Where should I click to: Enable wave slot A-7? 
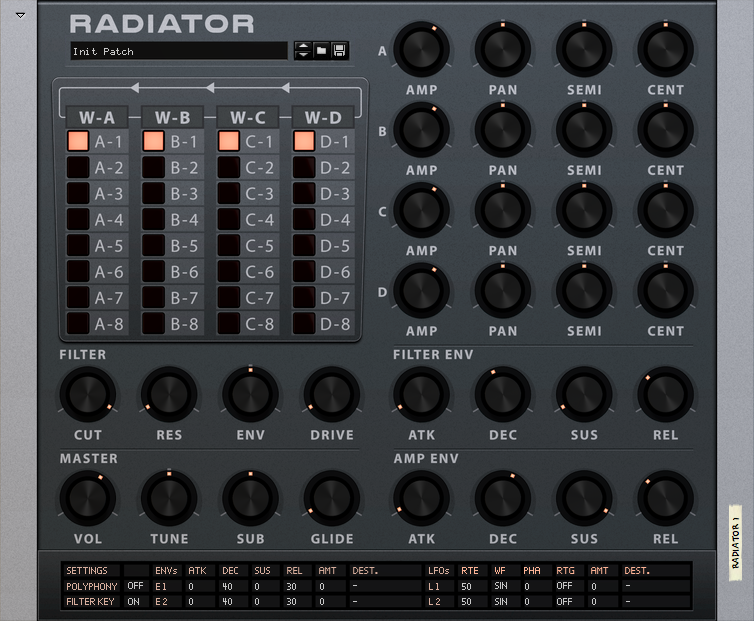pyautogui.click(x=78, y=297)
